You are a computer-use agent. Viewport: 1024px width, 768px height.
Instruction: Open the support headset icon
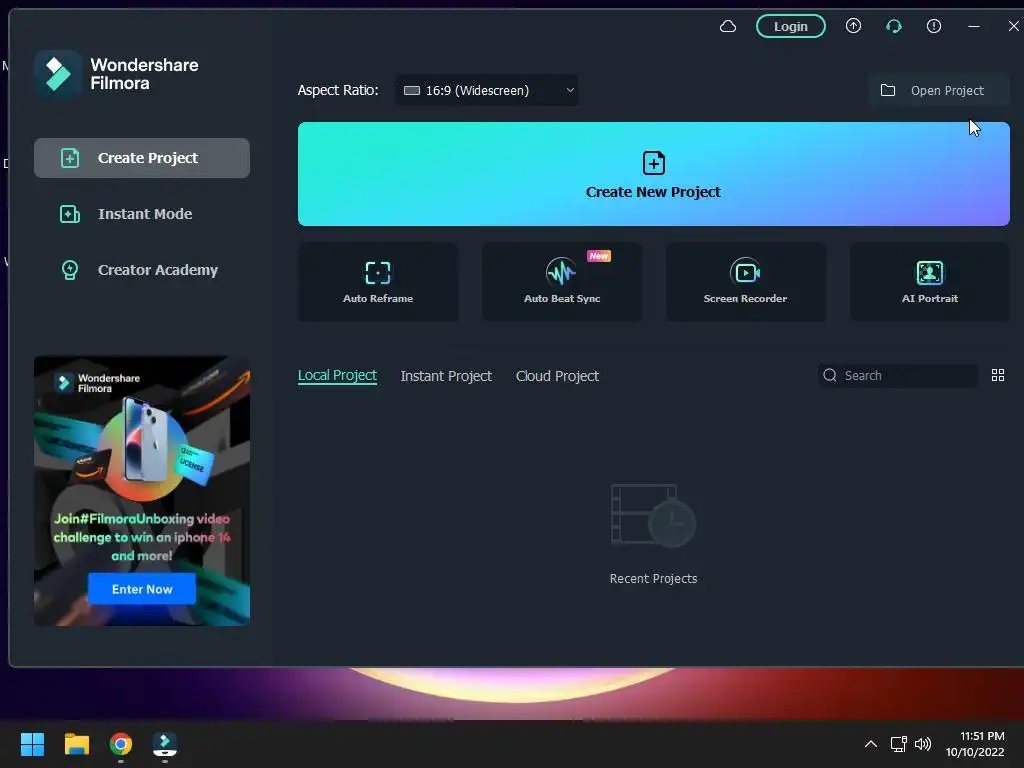tap(893, 27)
